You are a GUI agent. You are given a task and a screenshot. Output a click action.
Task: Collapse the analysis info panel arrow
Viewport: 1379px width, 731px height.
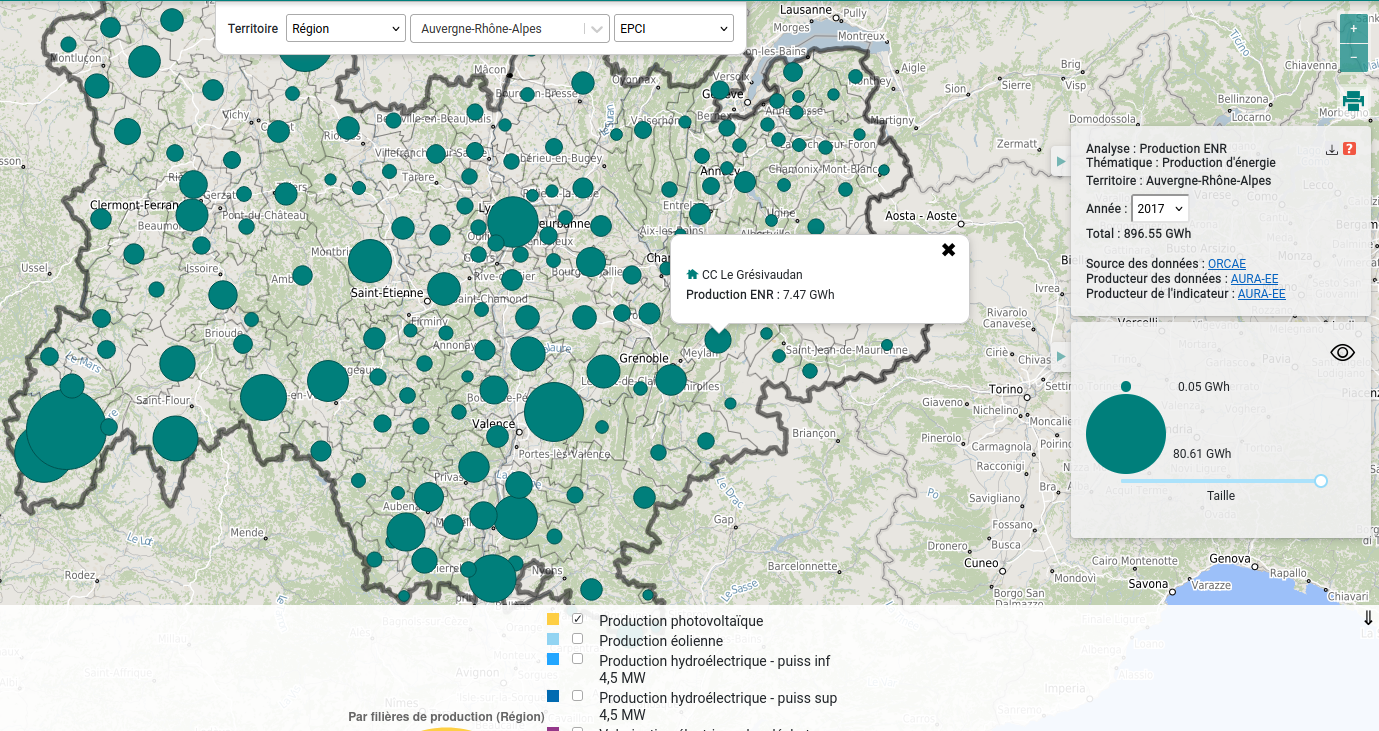click(1061, 161)
